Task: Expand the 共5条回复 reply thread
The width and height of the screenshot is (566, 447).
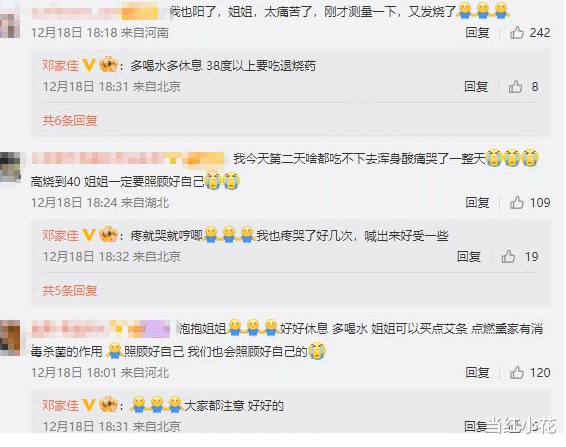Action: point(70,290)
